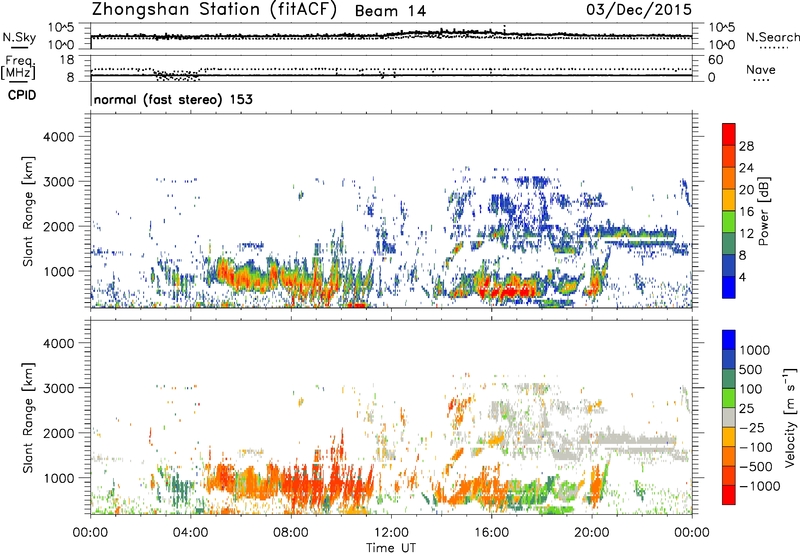Click the 'CPID' label
Image resolution: width=800 pixels, height=554 pixels.
[x=22, y=95]
